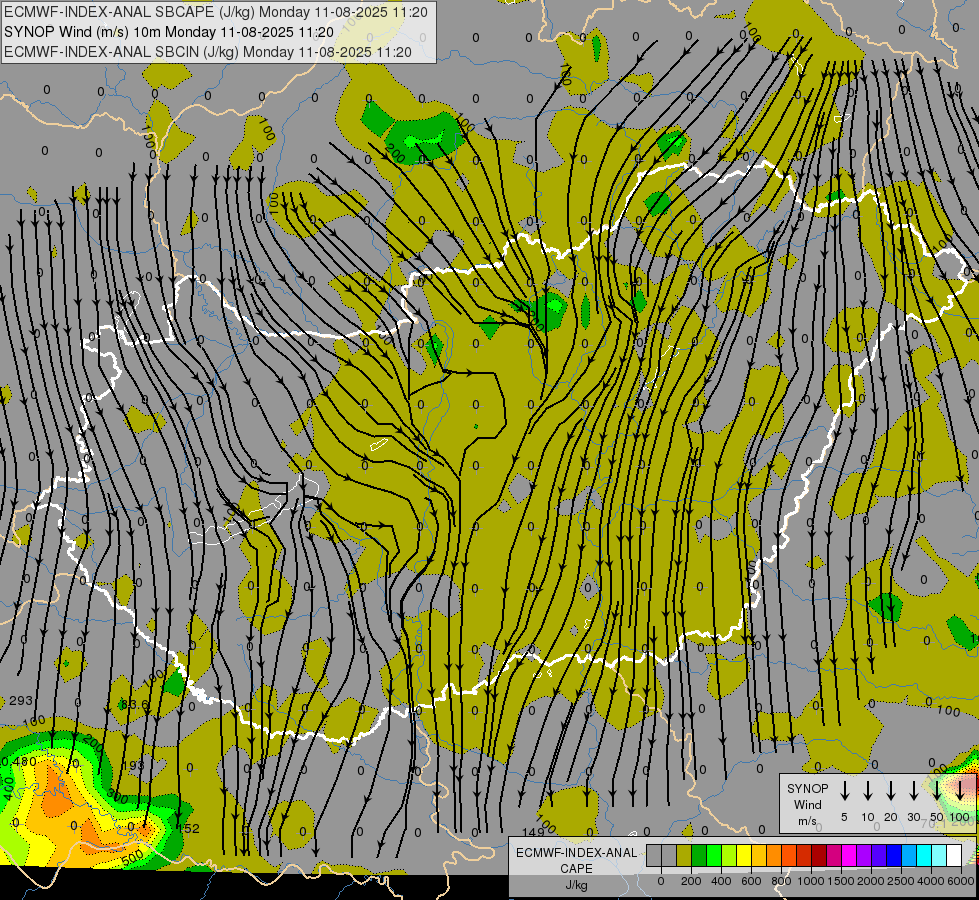
Task: Click the wind arrow above the 20 label
Action: (x=891, y=791)
